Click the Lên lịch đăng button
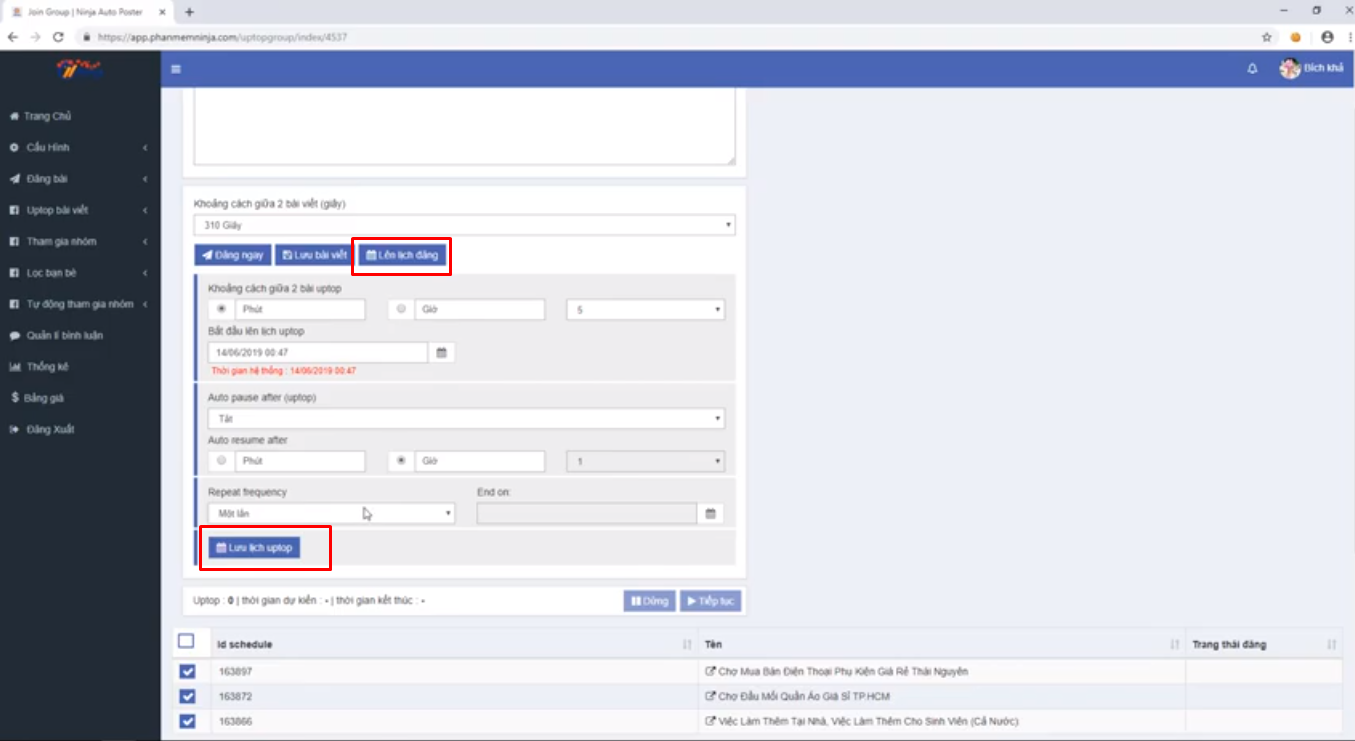This screenshot has height=741, width=1355. pyautogui.click(x=402, y=255)
